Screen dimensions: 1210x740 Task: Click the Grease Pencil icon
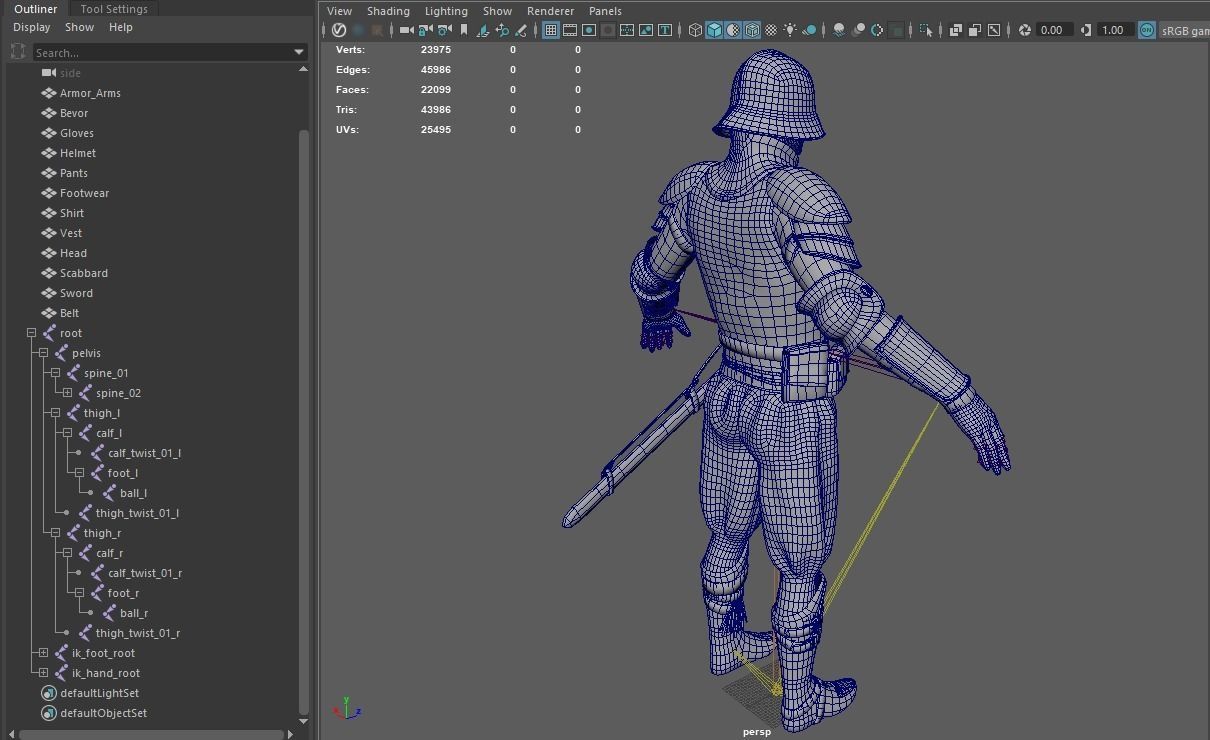point(521,30)
